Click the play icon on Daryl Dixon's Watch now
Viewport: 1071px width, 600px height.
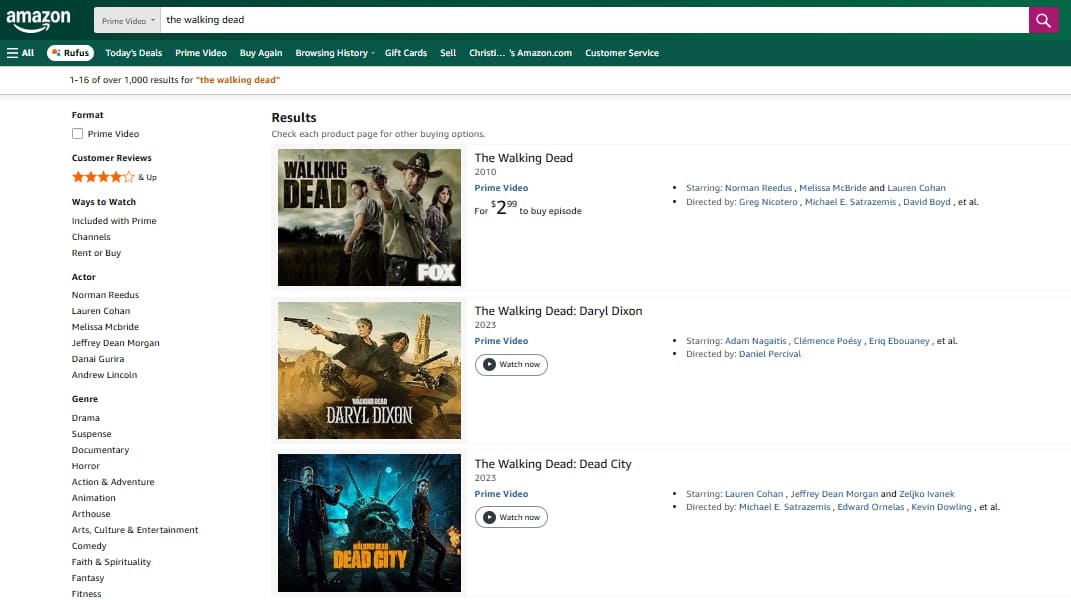pyautogui.click(x=487, y=364)
